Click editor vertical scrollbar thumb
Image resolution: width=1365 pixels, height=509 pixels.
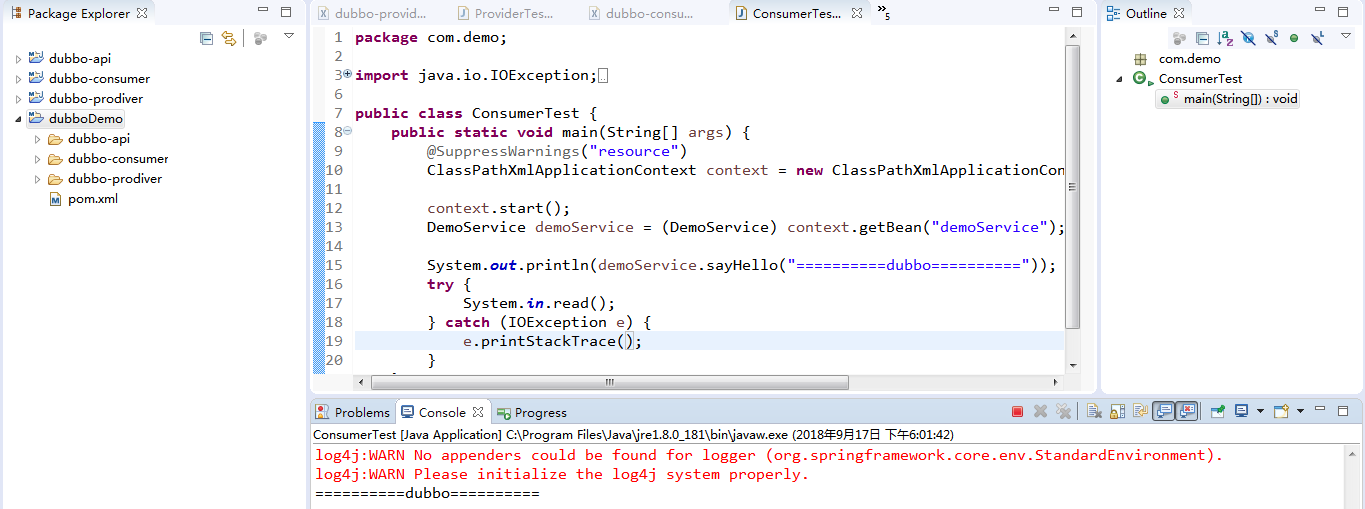coord(1073,187)
